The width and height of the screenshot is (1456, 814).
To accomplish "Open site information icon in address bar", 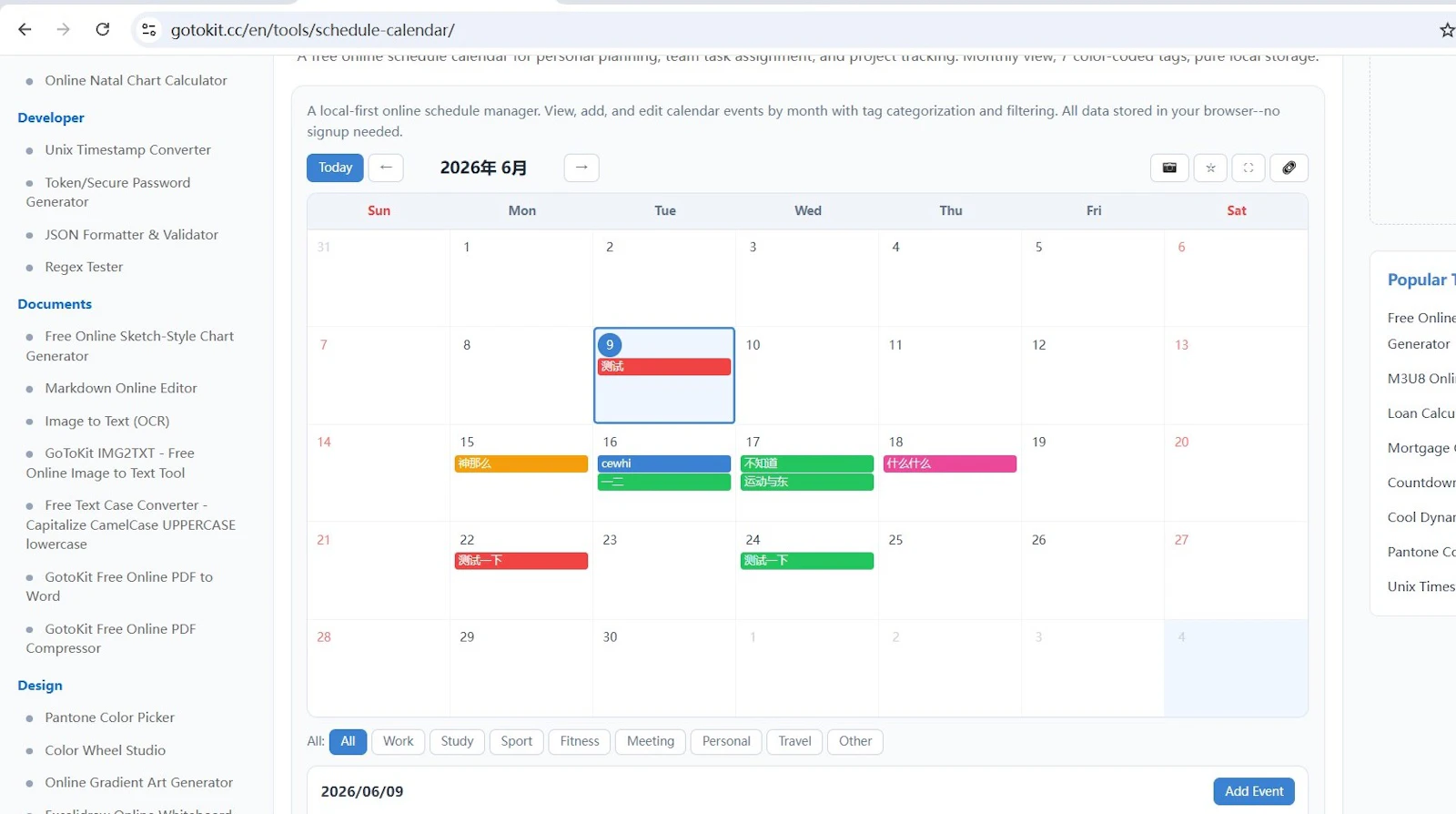I will 148,30.
